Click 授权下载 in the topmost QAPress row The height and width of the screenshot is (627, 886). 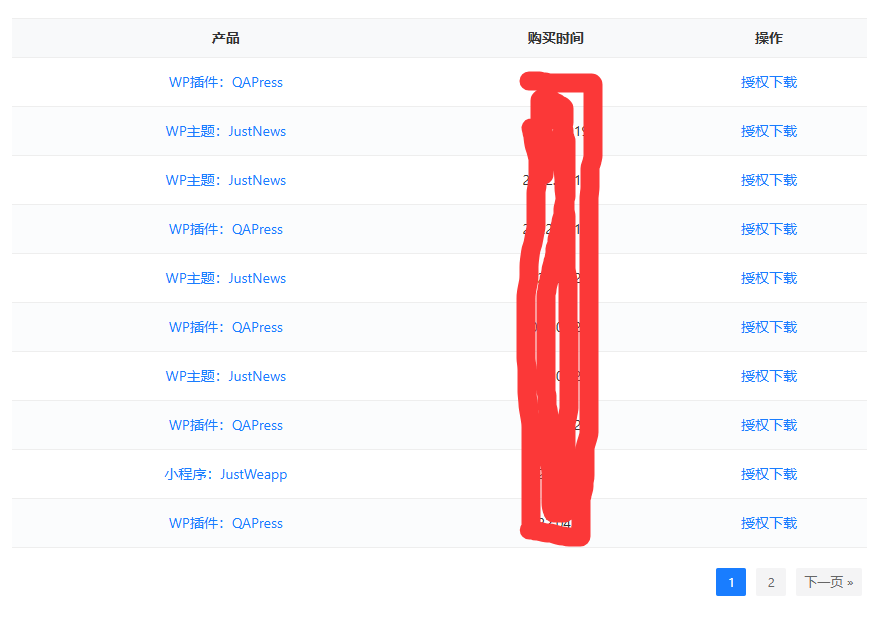click(768, 82)
